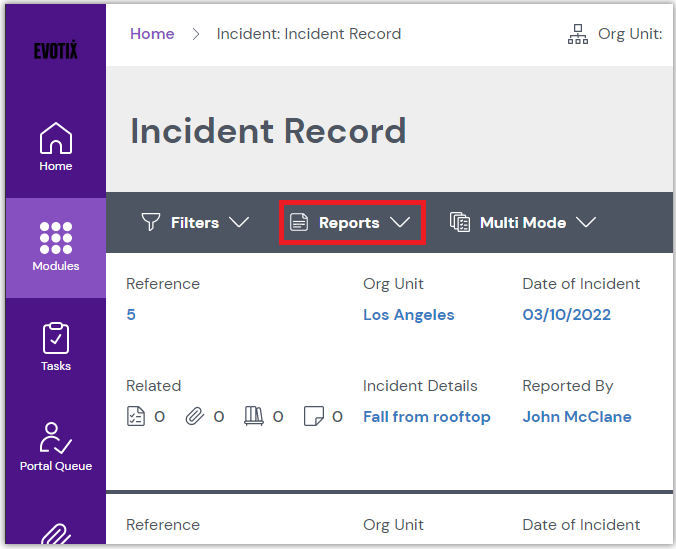Click the Evotix logo in sidebar
Screen dimensions: 676x549
(x=55, y=51)
